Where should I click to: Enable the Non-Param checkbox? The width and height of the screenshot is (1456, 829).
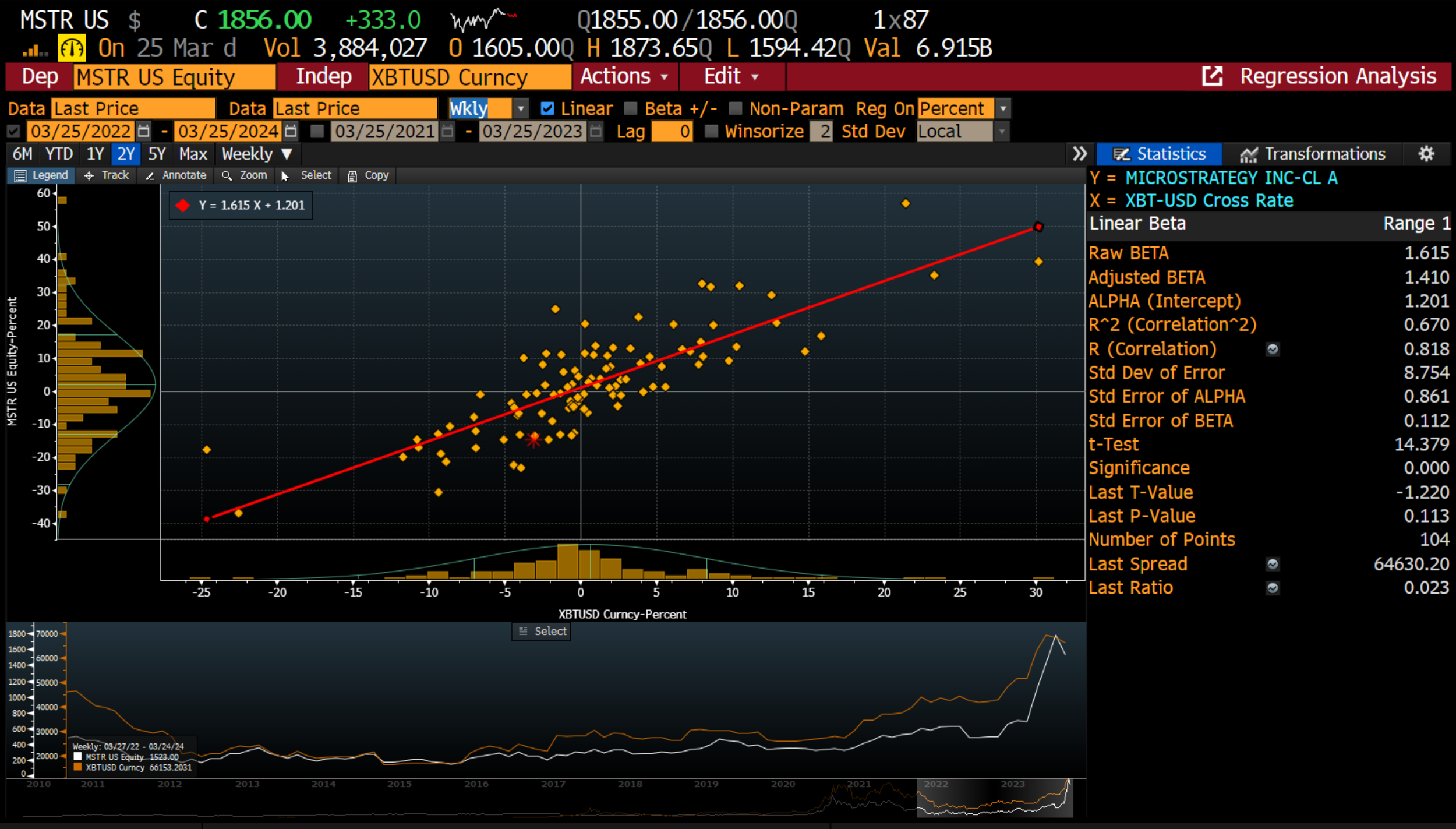coord(735,108)
